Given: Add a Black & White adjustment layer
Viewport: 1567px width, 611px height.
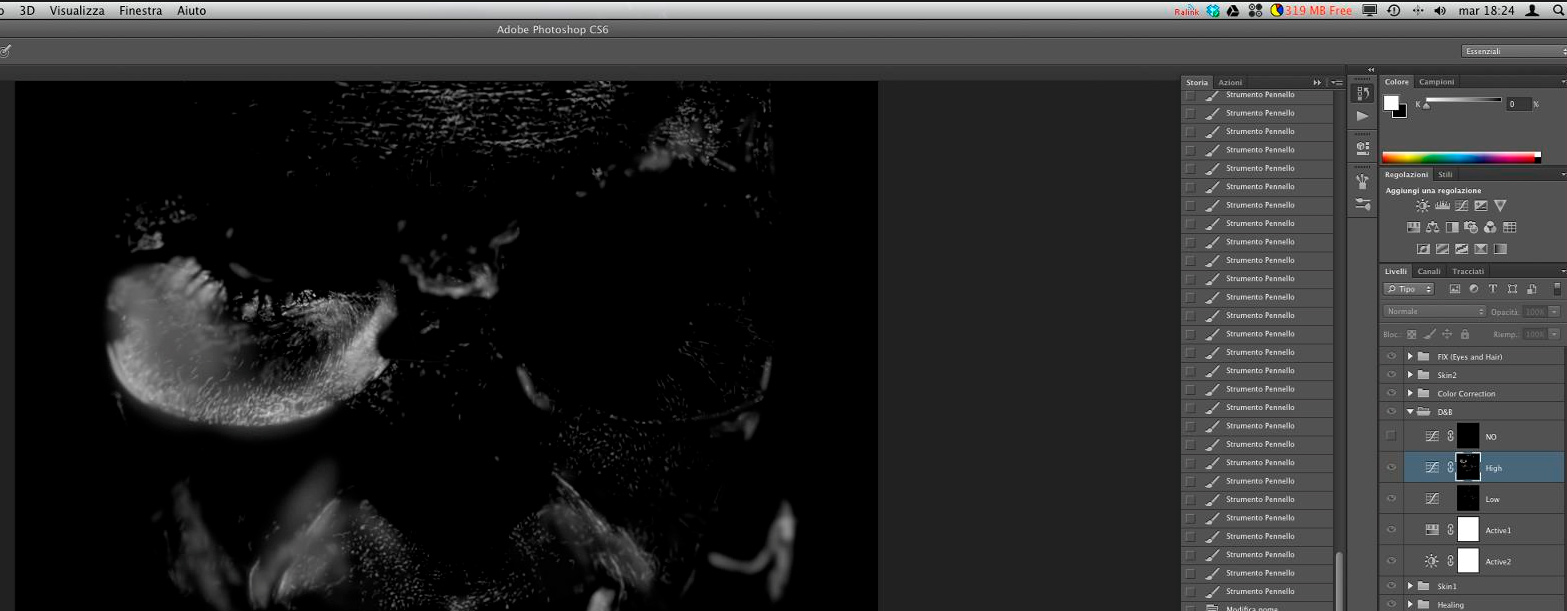Looking at the screenshot, I should [1452, 227].
